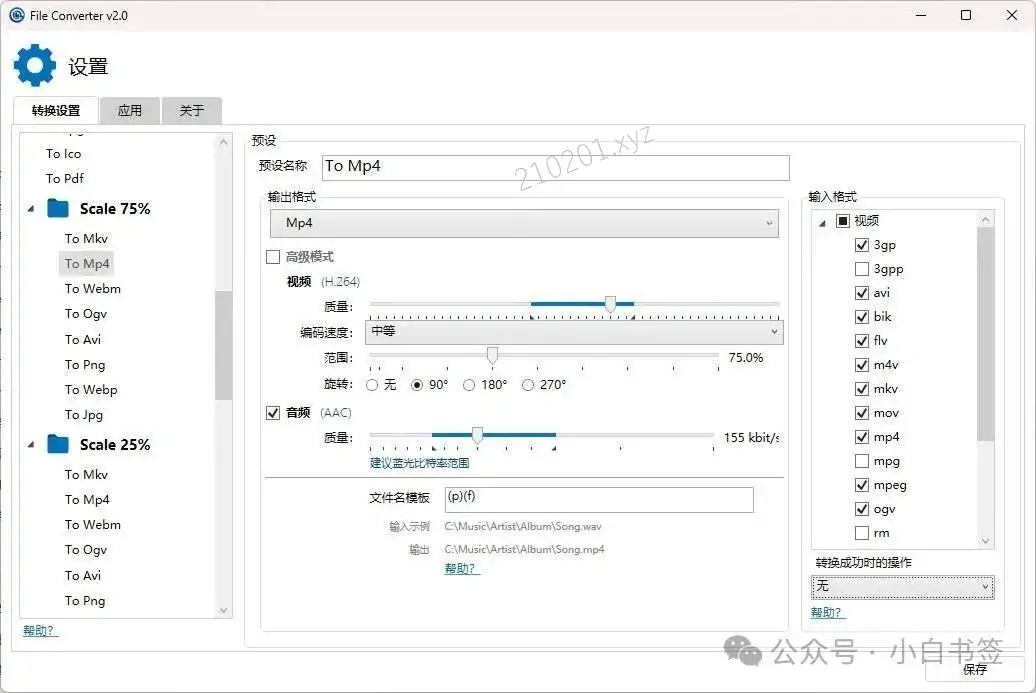Open the 帮助? link under preset list
The height and width of the screenshot is (693, 1036).
point(40,631)
